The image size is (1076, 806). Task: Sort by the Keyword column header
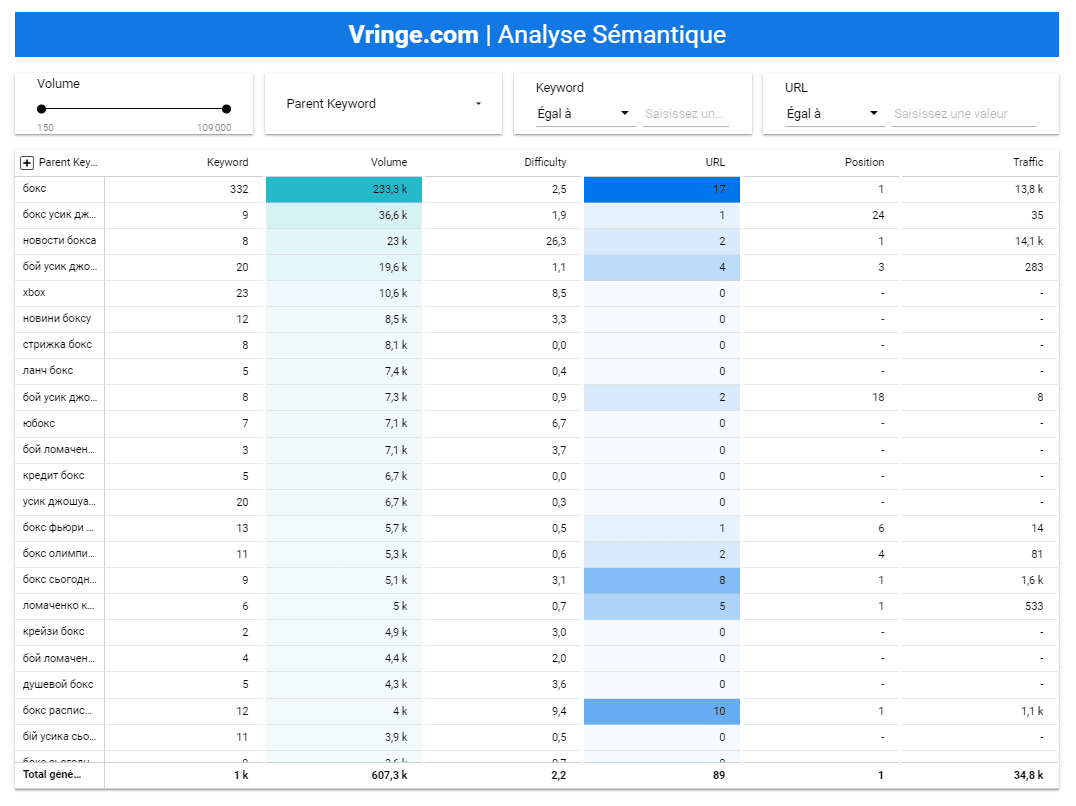click(x=227, y=163)
